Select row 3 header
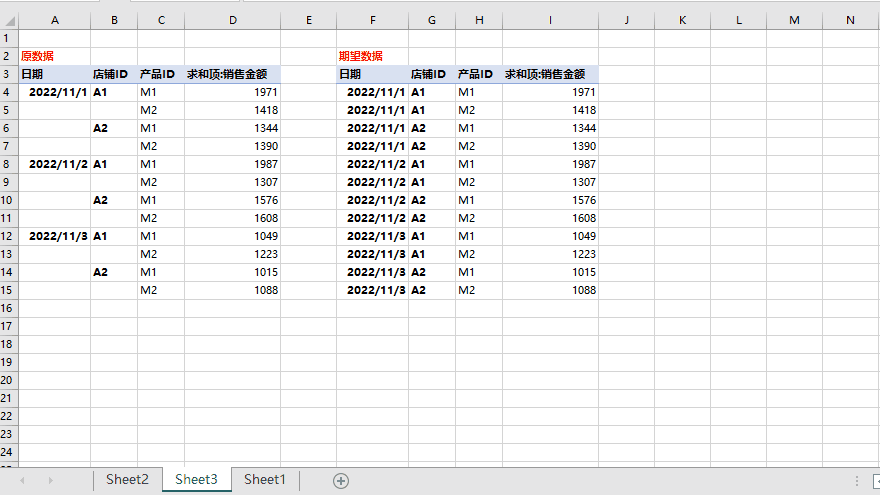 pos(9,74)
